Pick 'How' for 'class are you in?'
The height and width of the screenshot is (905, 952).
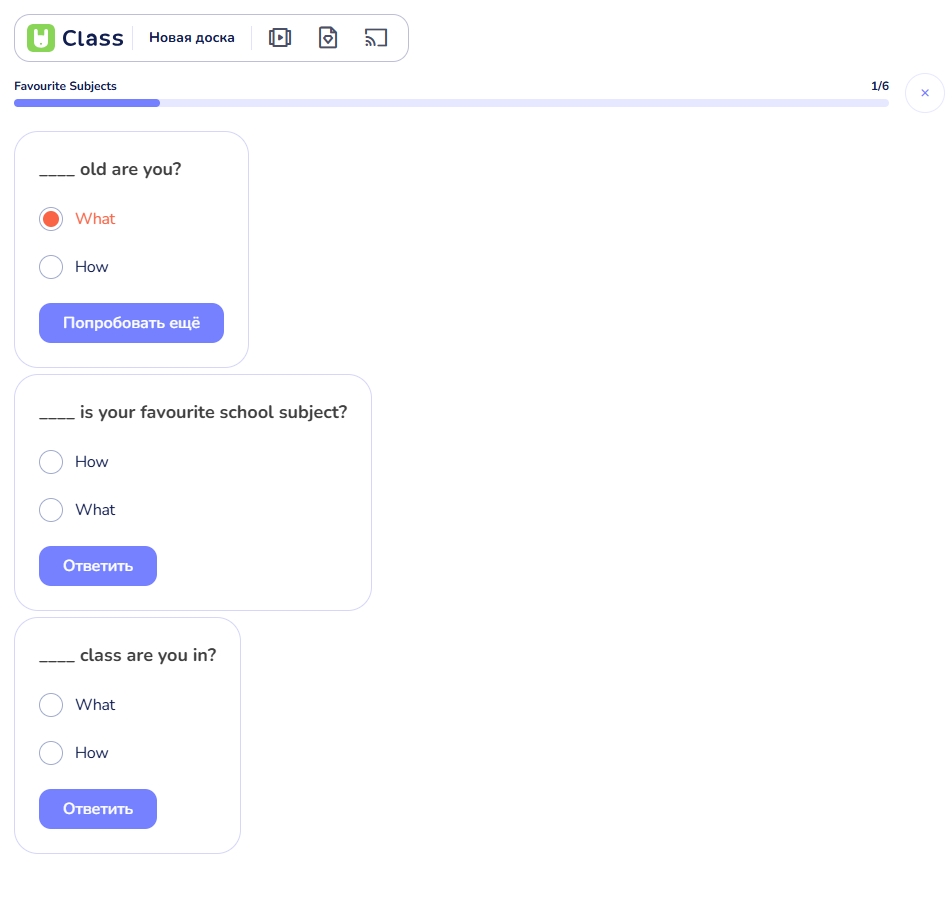[51, 753]
